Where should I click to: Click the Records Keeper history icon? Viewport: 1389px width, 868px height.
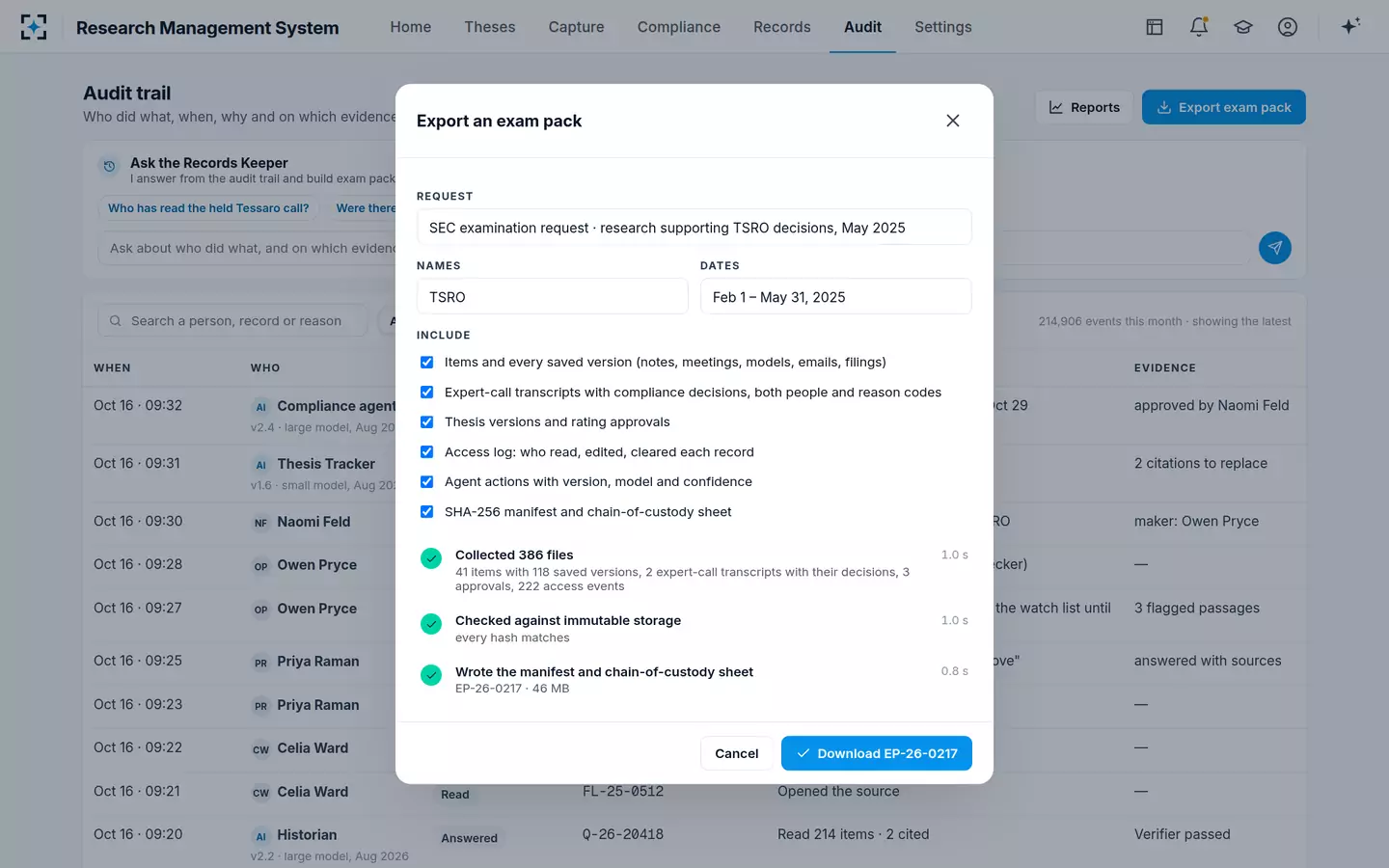[x=109, y=166]
